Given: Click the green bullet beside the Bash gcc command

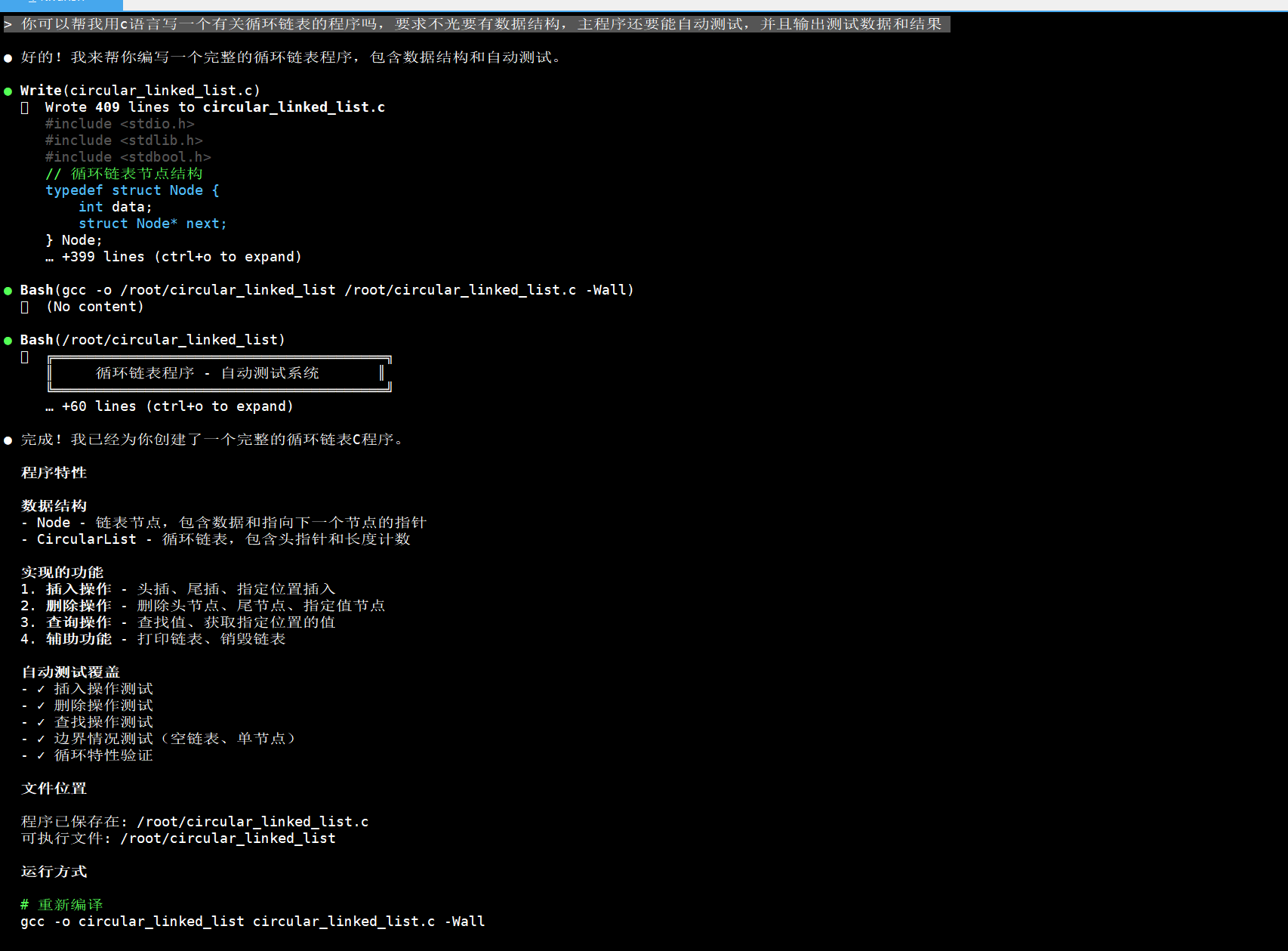Looking at the screenshot, I should (x=8, y=291).
